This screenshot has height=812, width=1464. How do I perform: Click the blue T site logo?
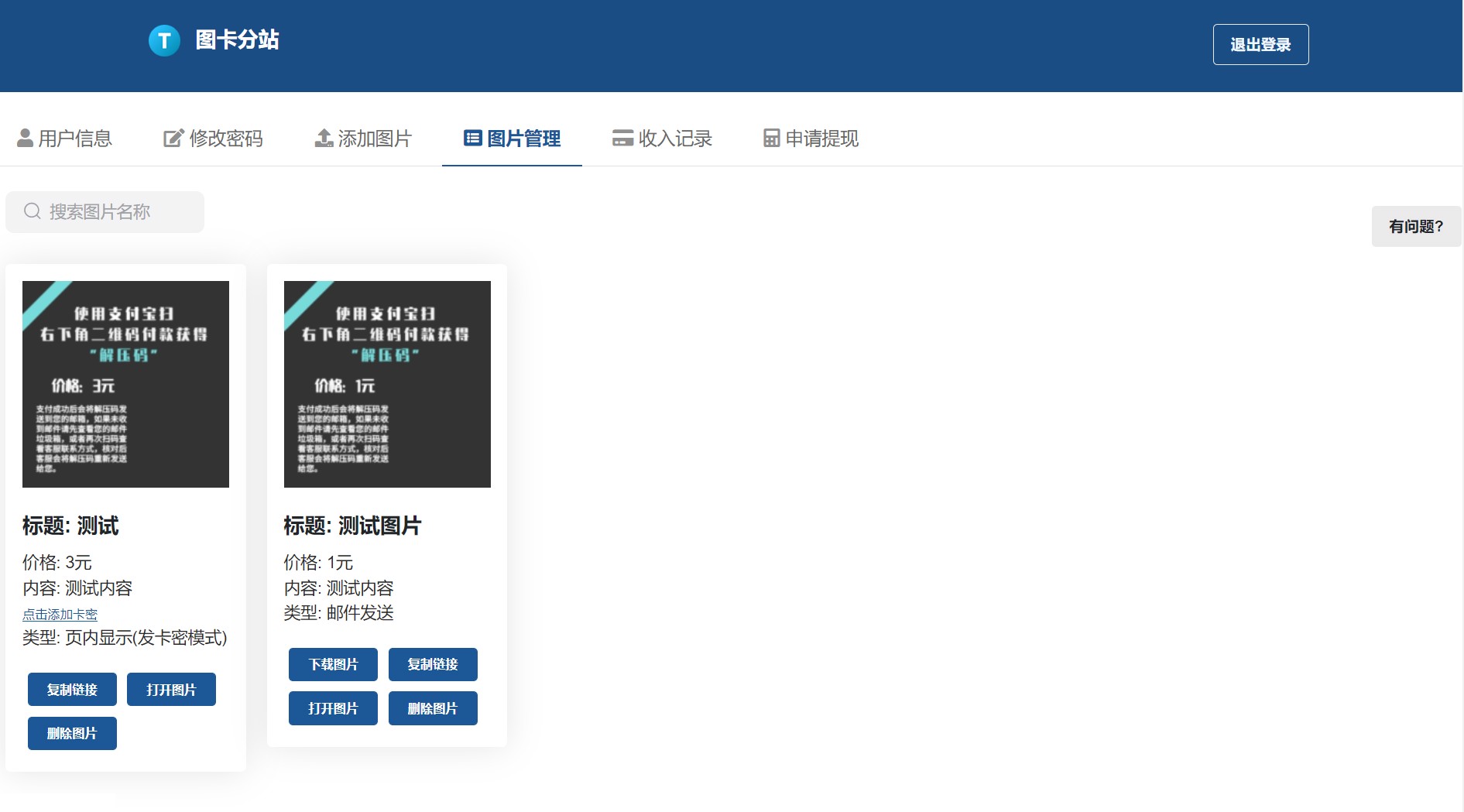[x=164, y=40]
